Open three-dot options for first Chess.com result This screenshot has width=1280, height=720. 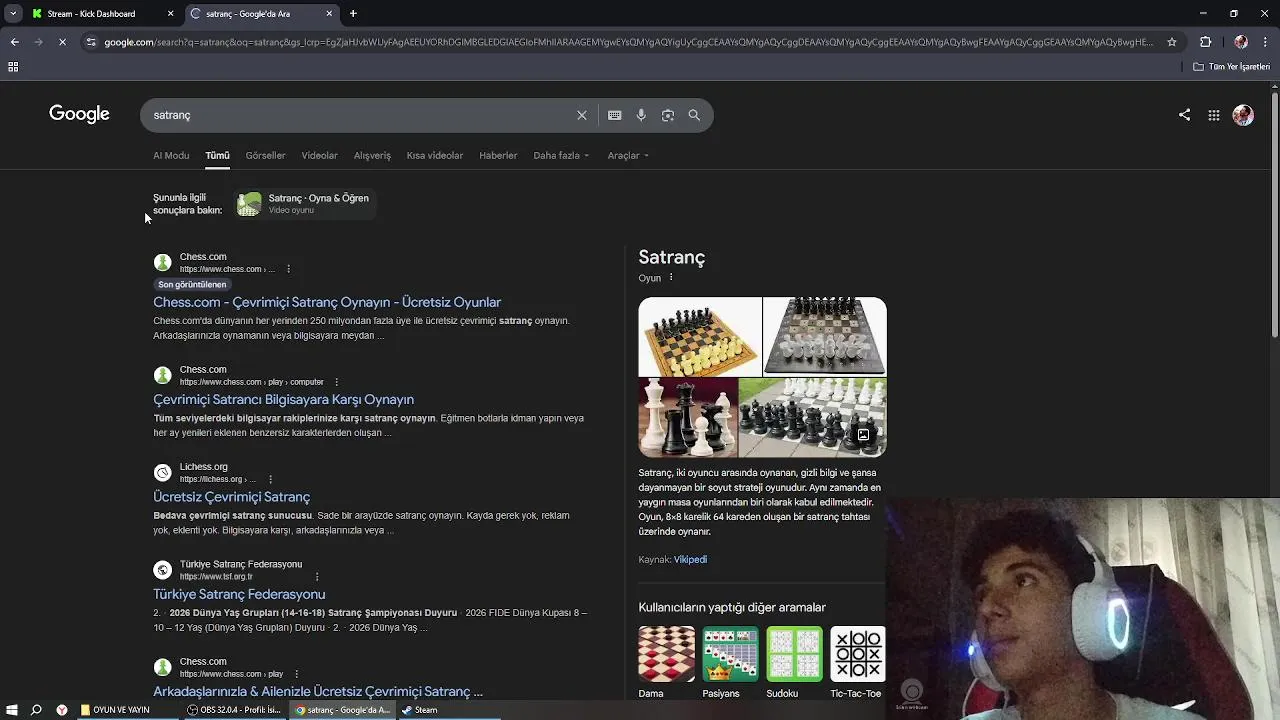[288, 269]
